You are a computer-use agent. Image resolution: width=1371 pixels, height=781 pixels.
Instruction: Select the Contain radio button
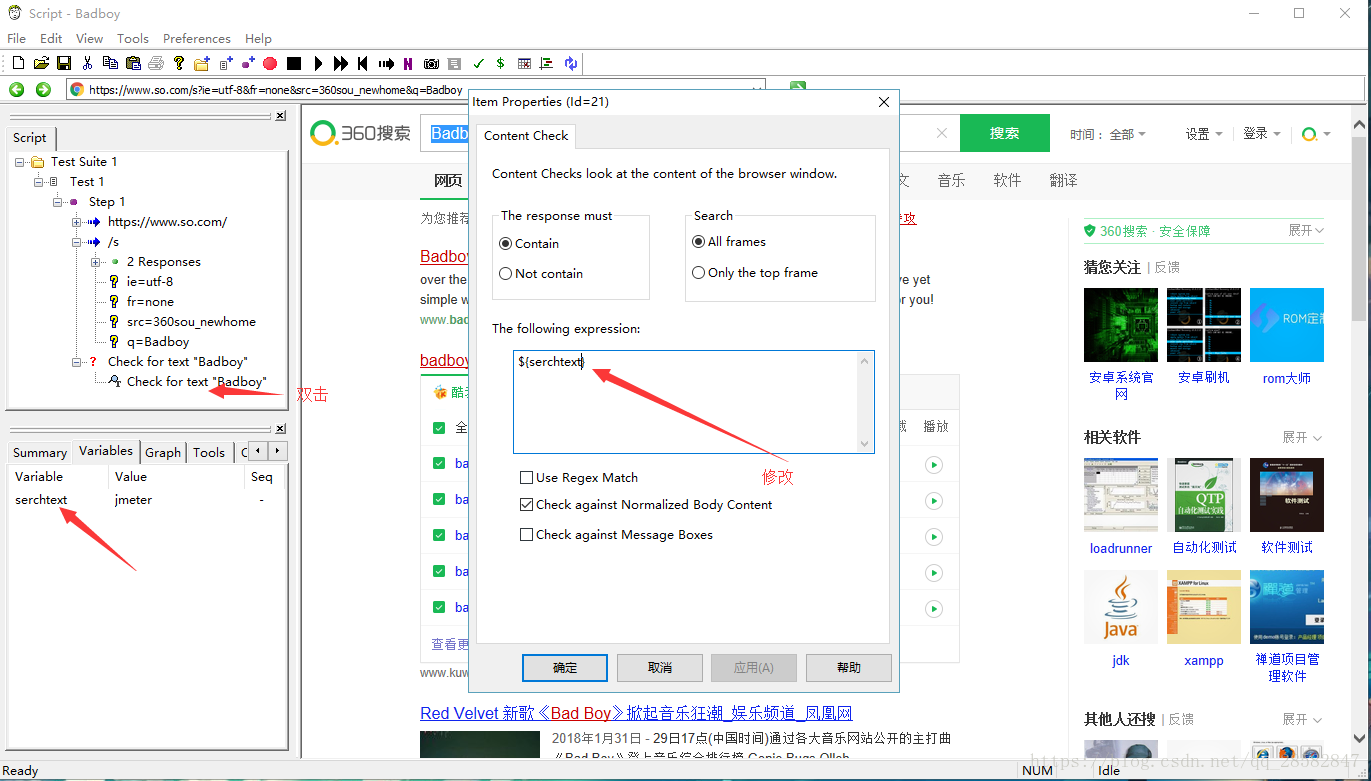[505, 243]
